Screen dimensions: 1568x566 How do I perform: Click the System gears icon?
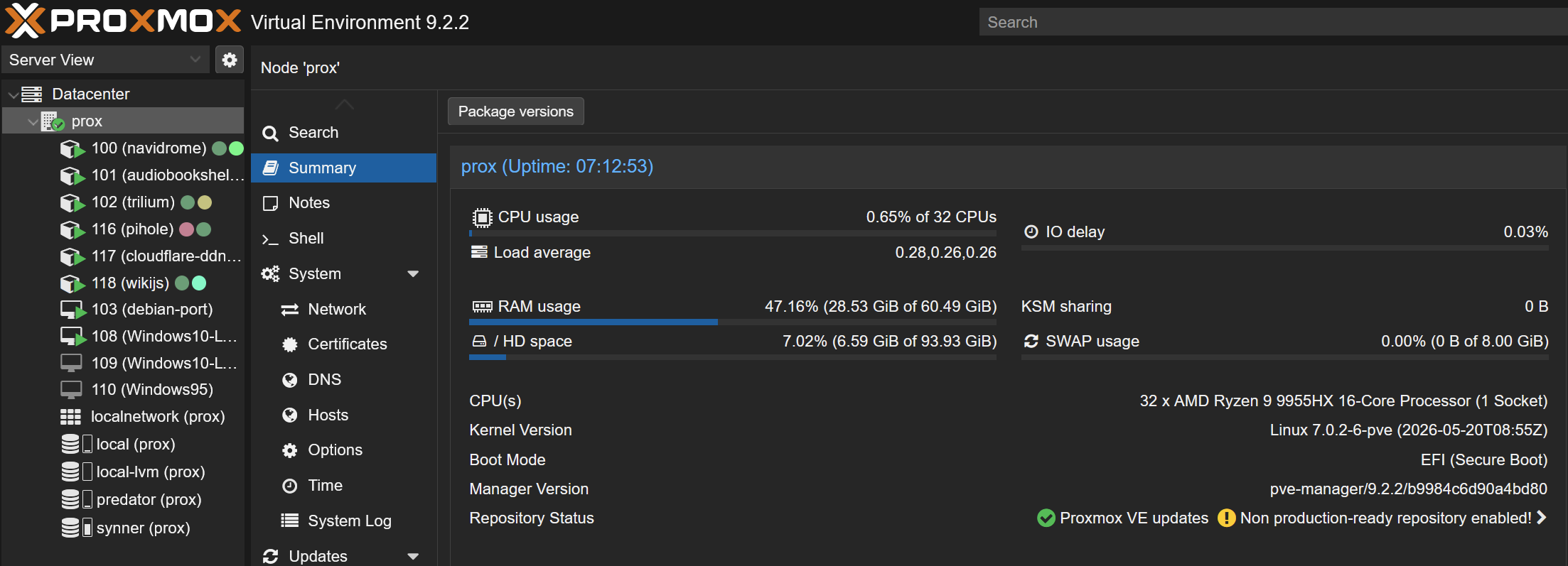[x=270, y=274]
